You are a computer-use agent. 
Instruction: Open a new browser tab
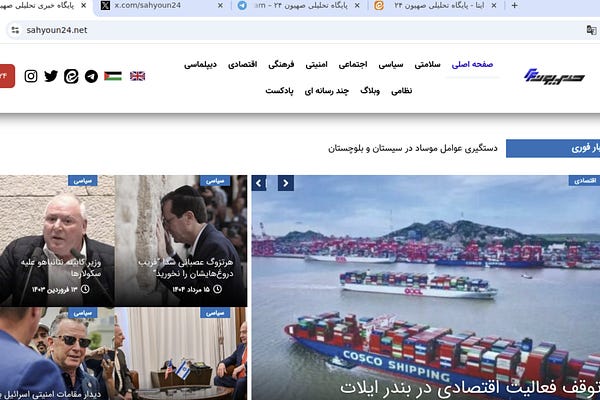pyautogui.click(x=515, y=5)
